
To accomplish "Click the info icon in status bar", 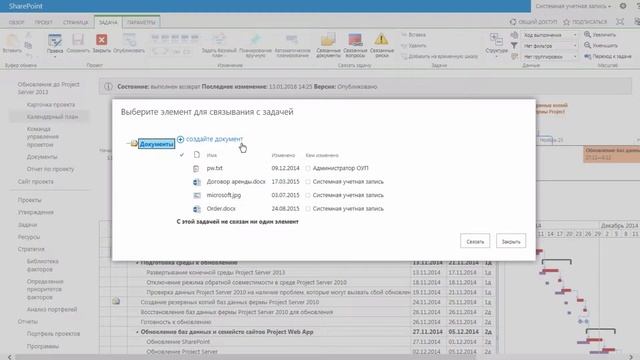I will 108,87.
